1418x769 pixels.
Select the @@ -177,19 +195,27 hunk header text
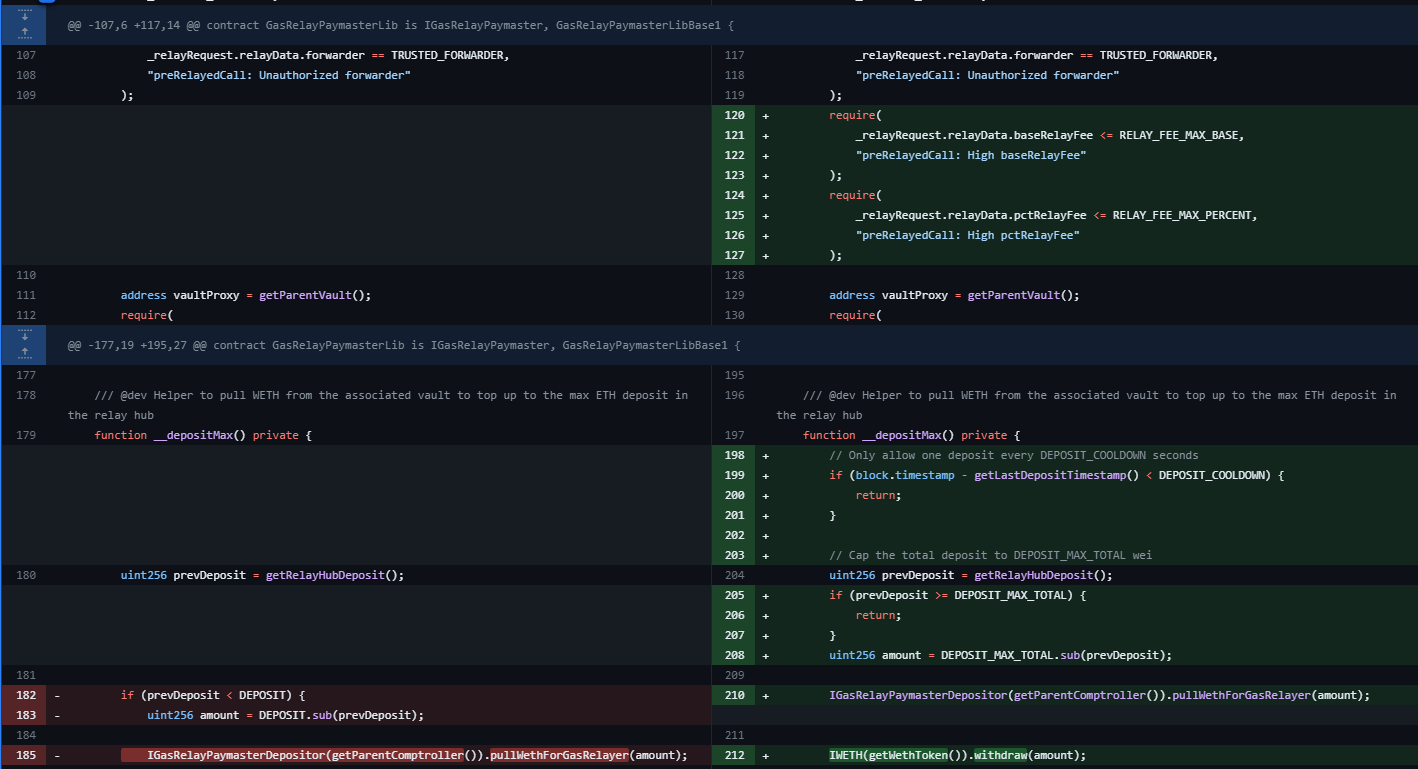(403, 345)
